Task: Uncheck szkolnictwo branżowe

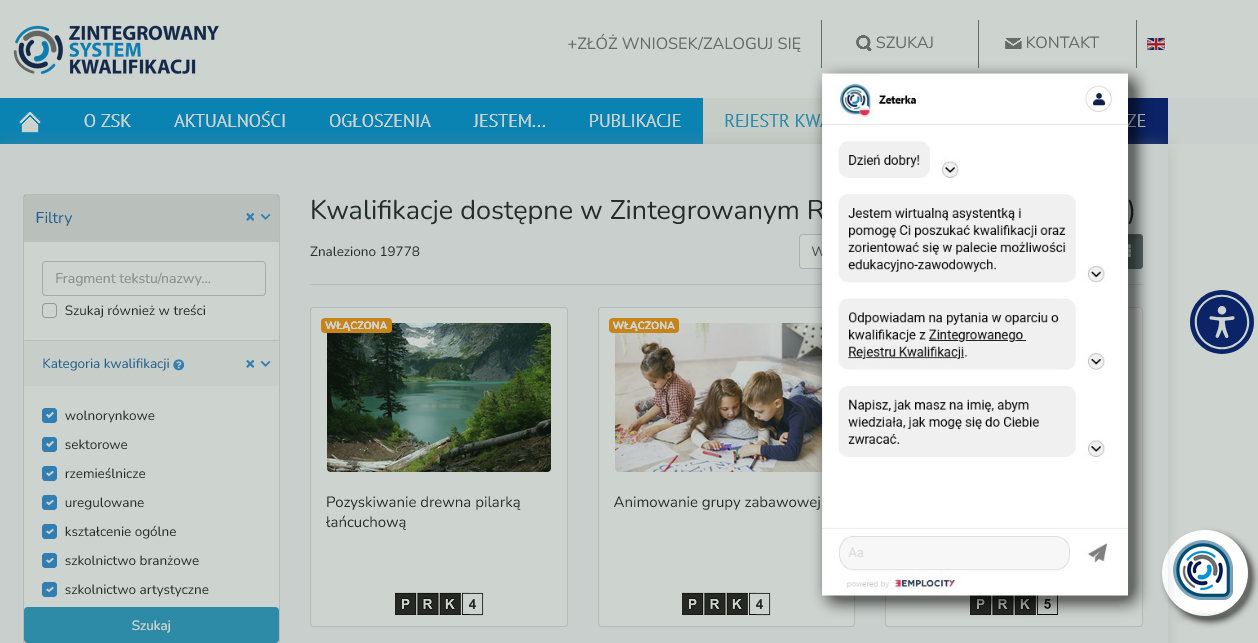Action: tap(49, 560)
